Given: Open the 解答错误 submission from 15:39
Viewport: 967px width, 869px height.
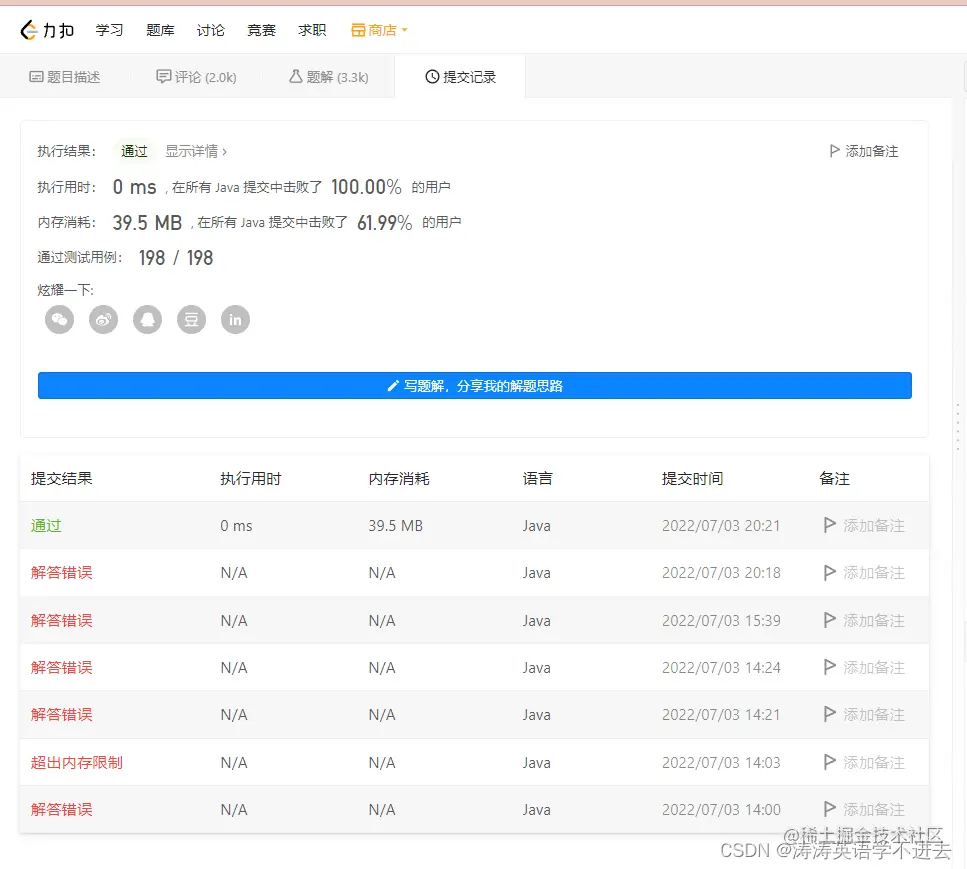Looking at the screenshot, I should pos(61,620).
